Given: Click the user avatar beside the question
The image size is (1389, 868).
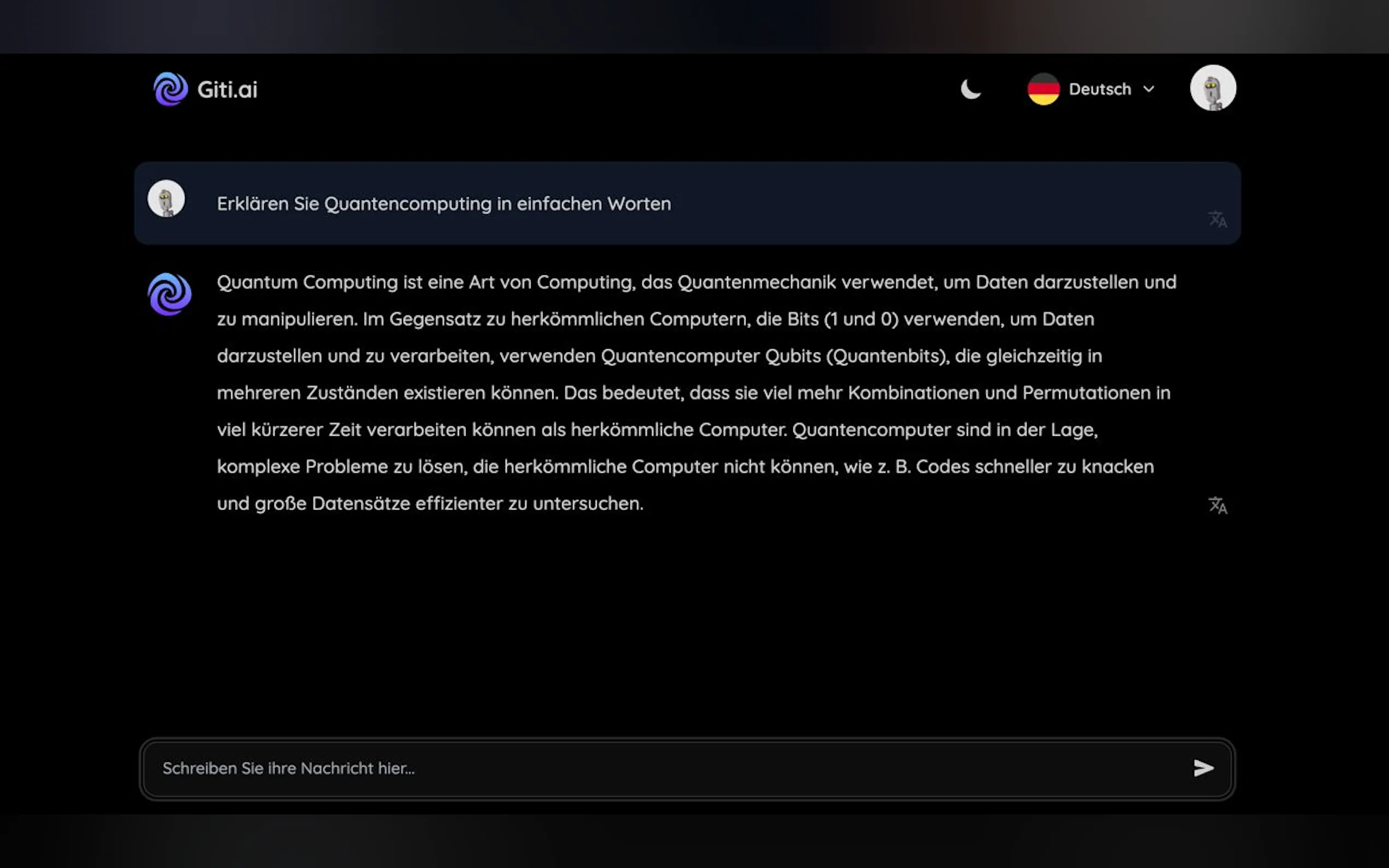Looking at the screenshot, I should coord(166,198).
